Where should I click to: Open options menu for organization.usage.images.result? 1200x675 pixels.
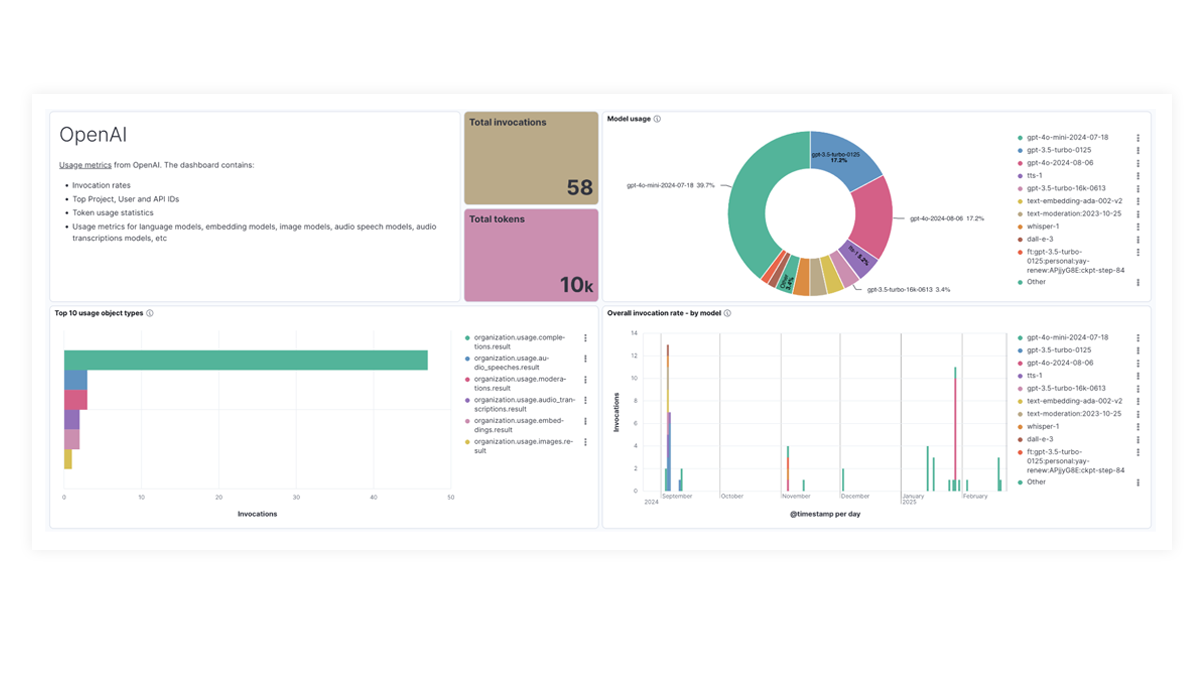tap(586, 442)
